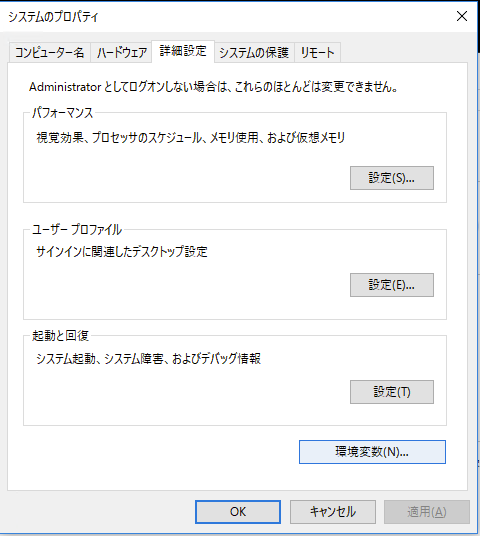Click the パフォーマンス group label

pyautogui.click(x=63, y=112)
